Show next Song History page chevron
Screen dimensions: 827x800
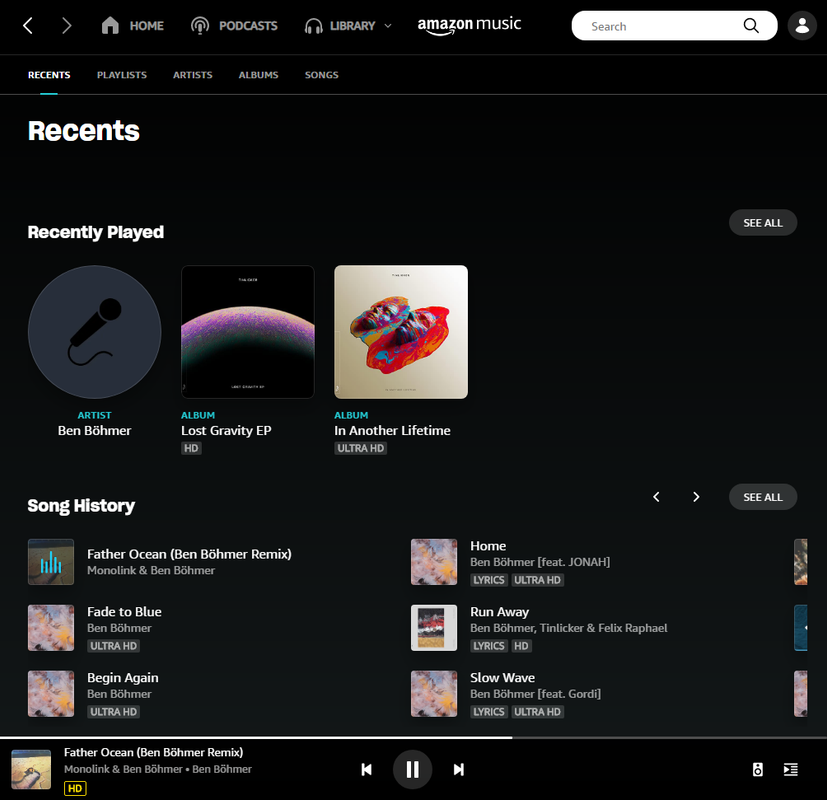[x=696, y=497]
